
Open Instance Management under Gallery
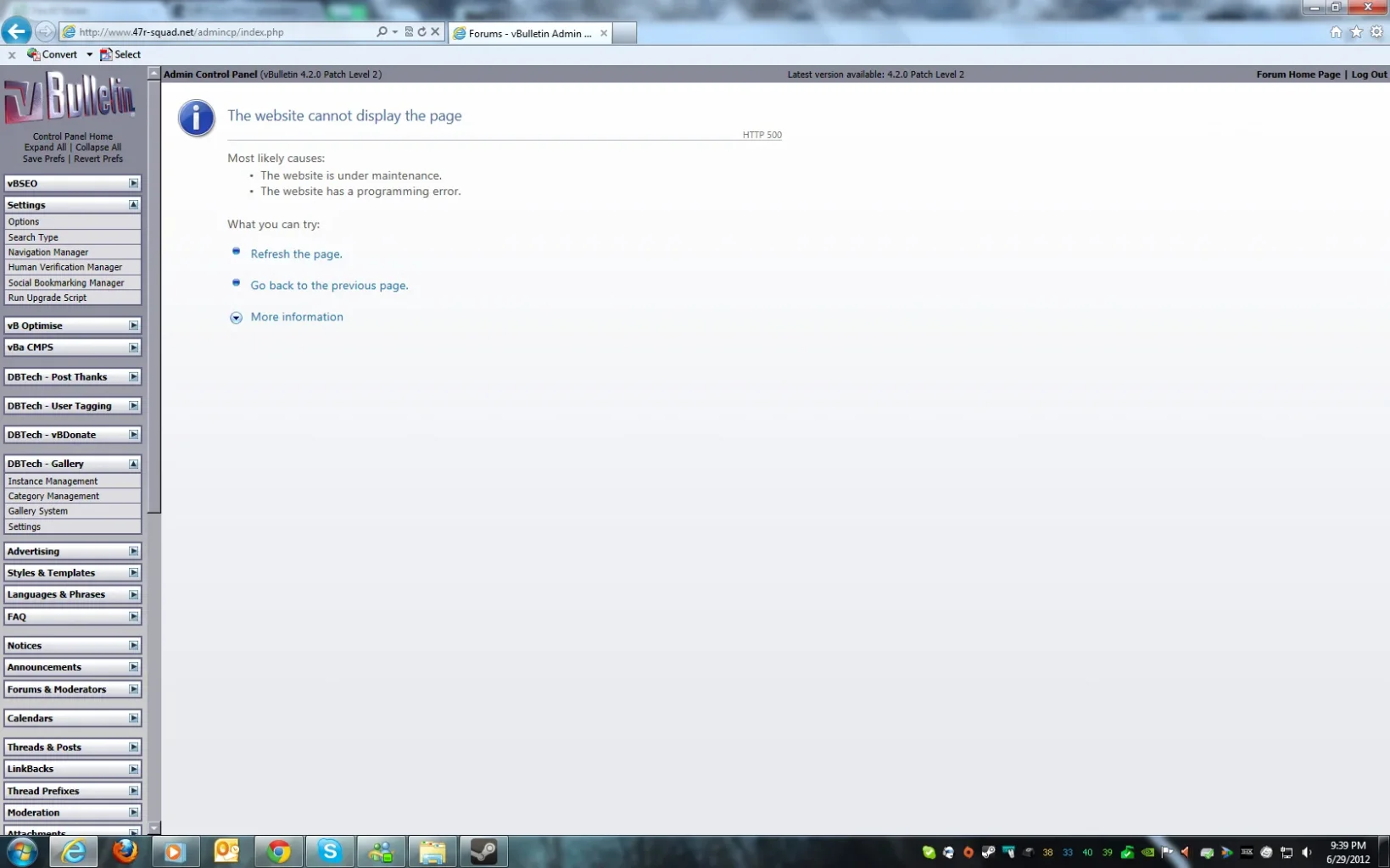72,481
